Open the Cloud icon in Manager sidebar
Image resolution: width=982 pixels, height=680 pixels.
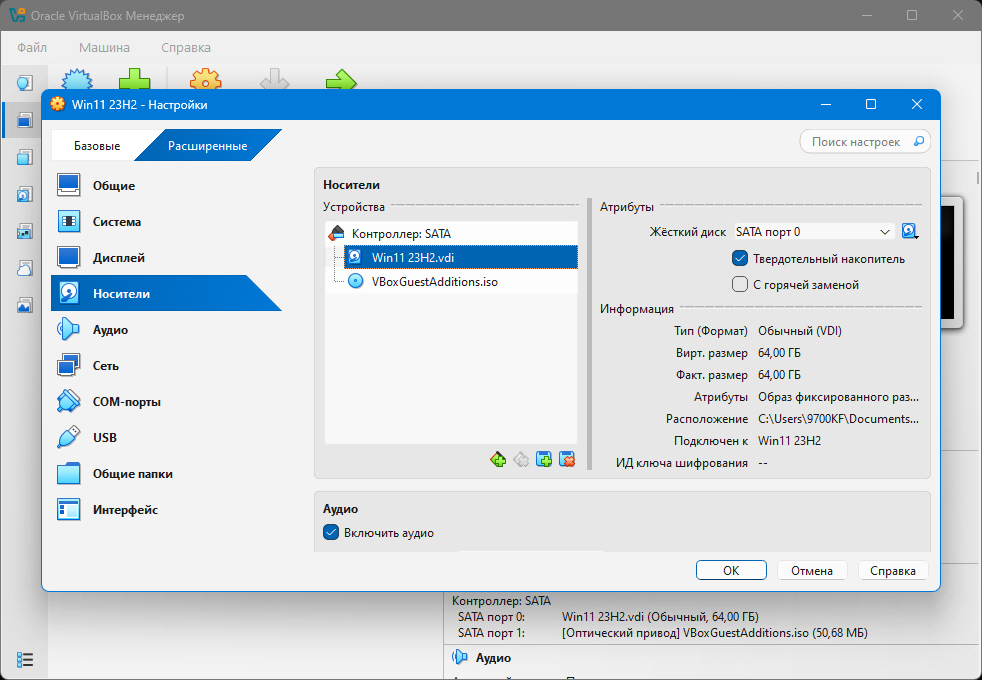point(24,269)
